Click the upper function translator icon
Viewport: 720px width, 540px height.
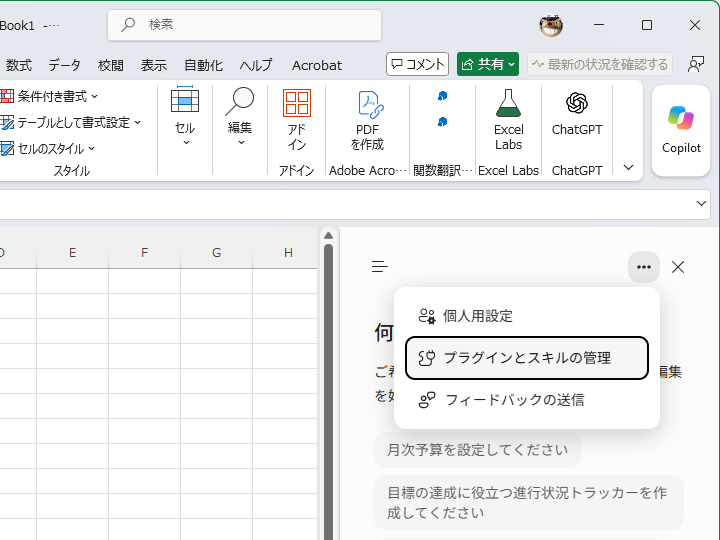point(442,96)
